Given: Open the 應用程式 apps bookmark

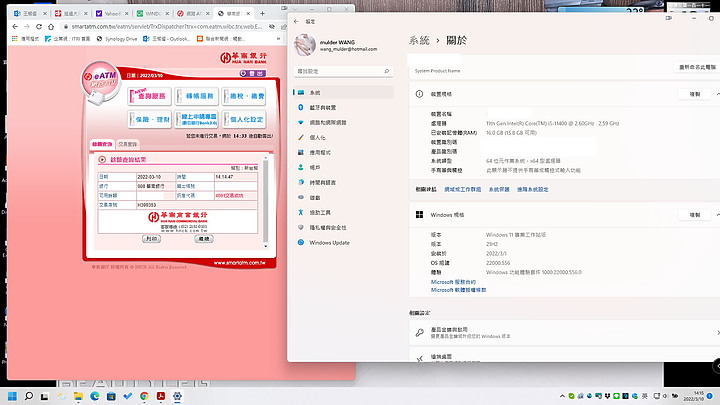Looking at the screenshot, I should tap(26, 39).
